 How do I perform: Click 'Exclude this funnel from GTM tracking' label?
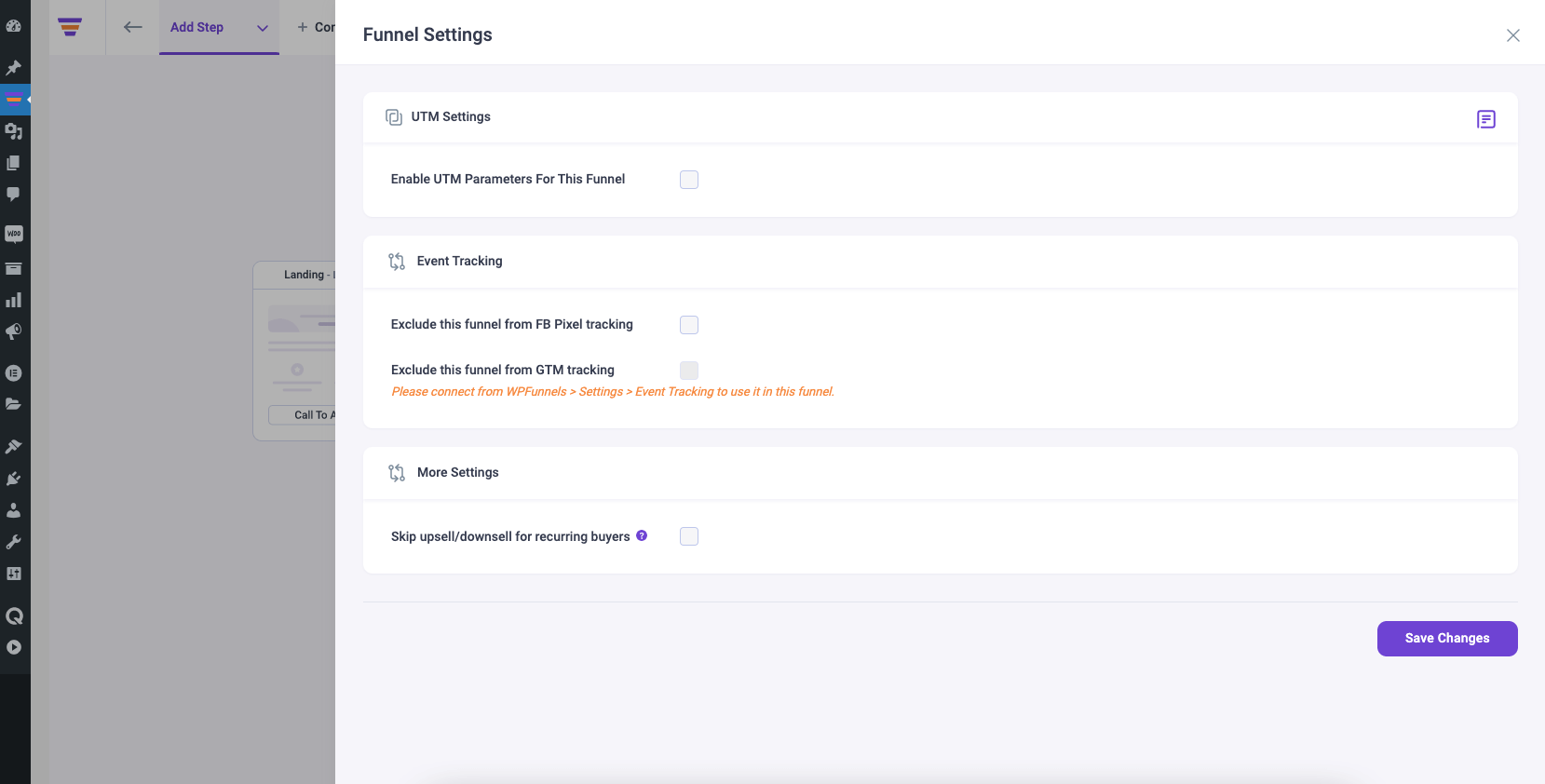tap(502, 370)
